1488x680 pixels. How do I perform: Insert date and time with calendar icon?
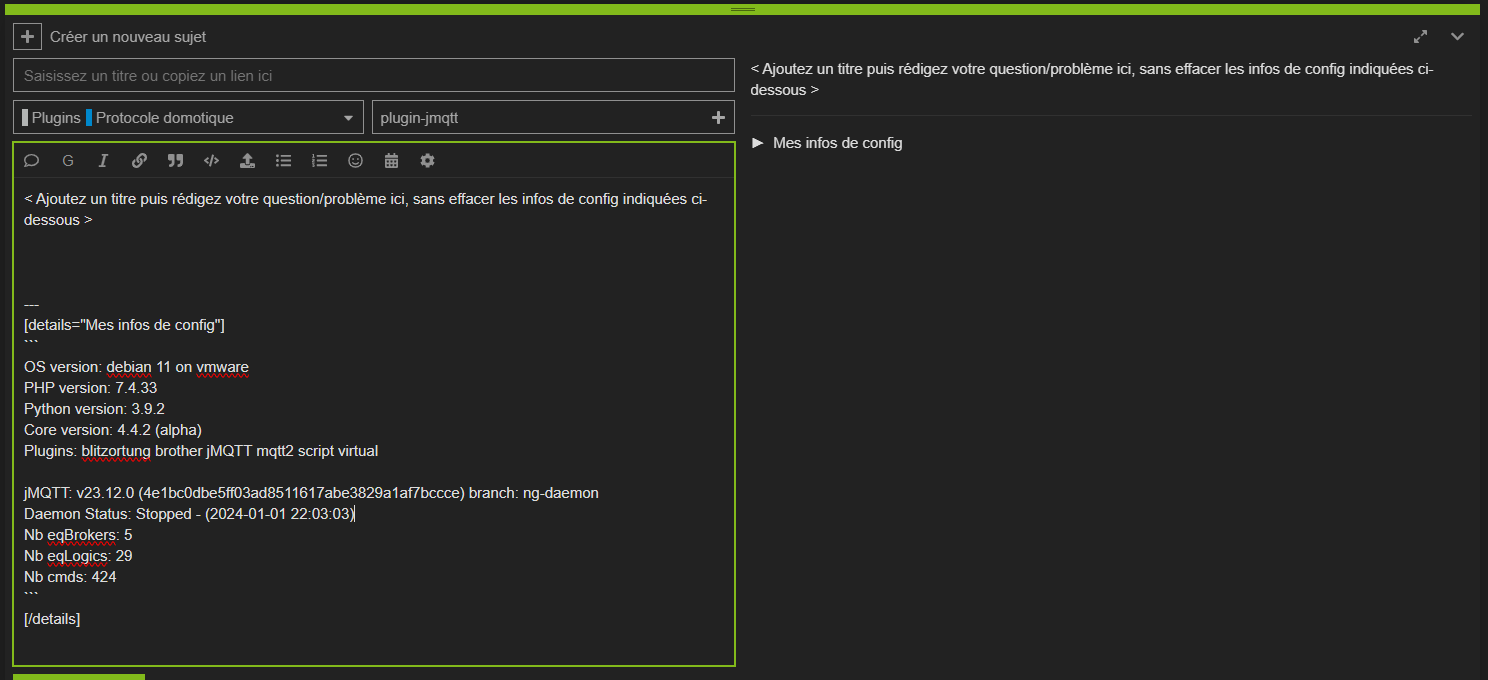(x=391, y=161)
